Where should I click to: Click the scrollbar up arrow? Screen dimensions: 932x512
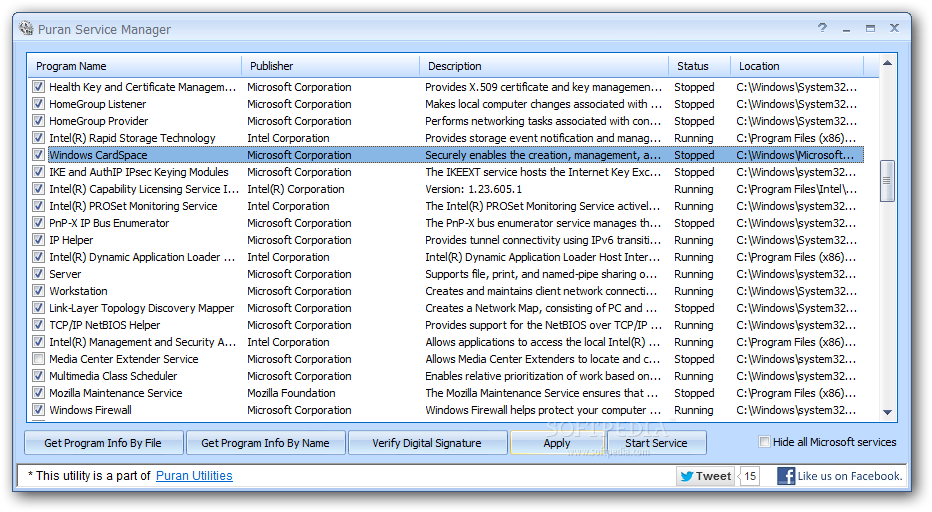pos(887,63)
